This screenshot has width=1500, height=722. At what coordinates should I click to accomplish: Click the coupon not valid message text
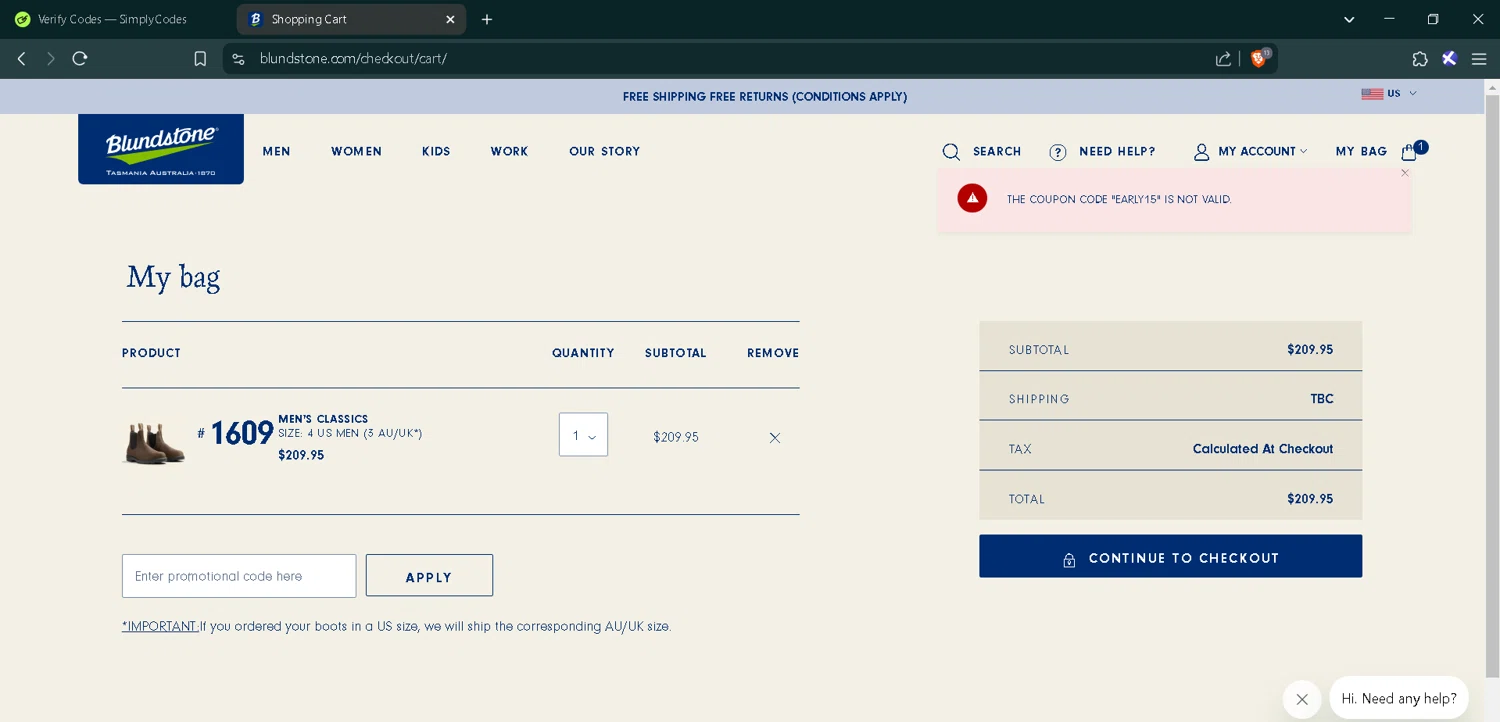point(1119,200)
